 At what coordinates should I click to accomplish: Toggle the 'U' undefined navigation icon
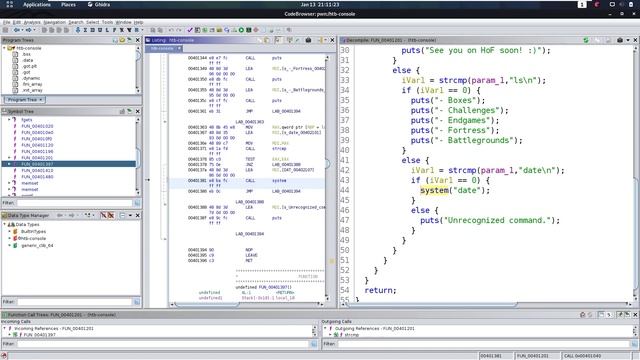coord(100,30)
